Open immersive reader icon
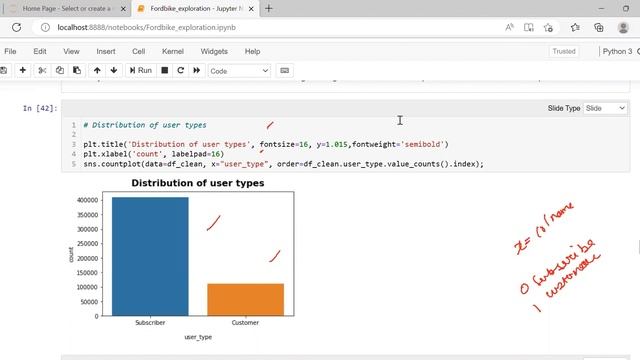640x360 pixels. tap(529, 27)
